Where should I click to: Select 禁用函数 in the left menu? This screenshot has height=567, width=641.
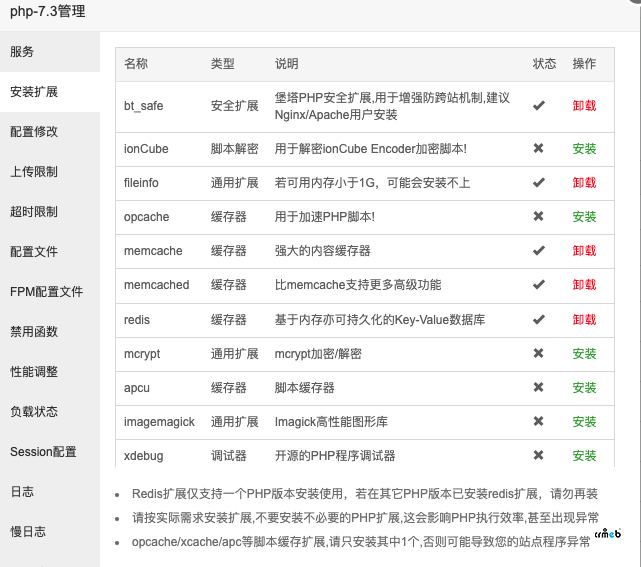point(34,332)
